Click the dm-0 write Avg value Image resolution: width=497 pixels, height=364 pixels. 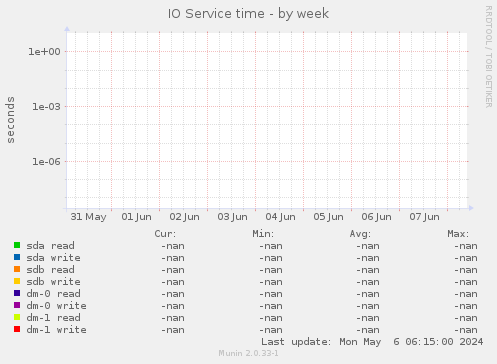click(x=368, y=306)
